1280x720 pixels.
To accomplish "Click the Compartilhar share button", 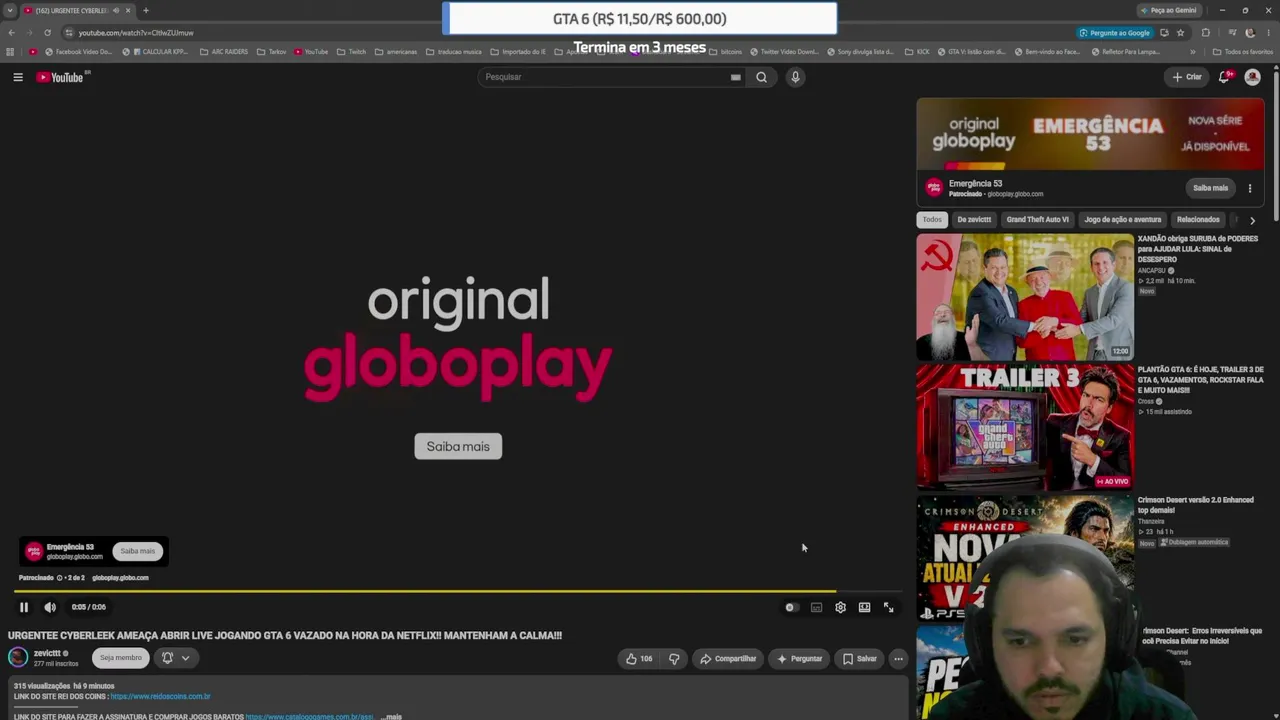I will pyautogui.click(x=728, y=658).
